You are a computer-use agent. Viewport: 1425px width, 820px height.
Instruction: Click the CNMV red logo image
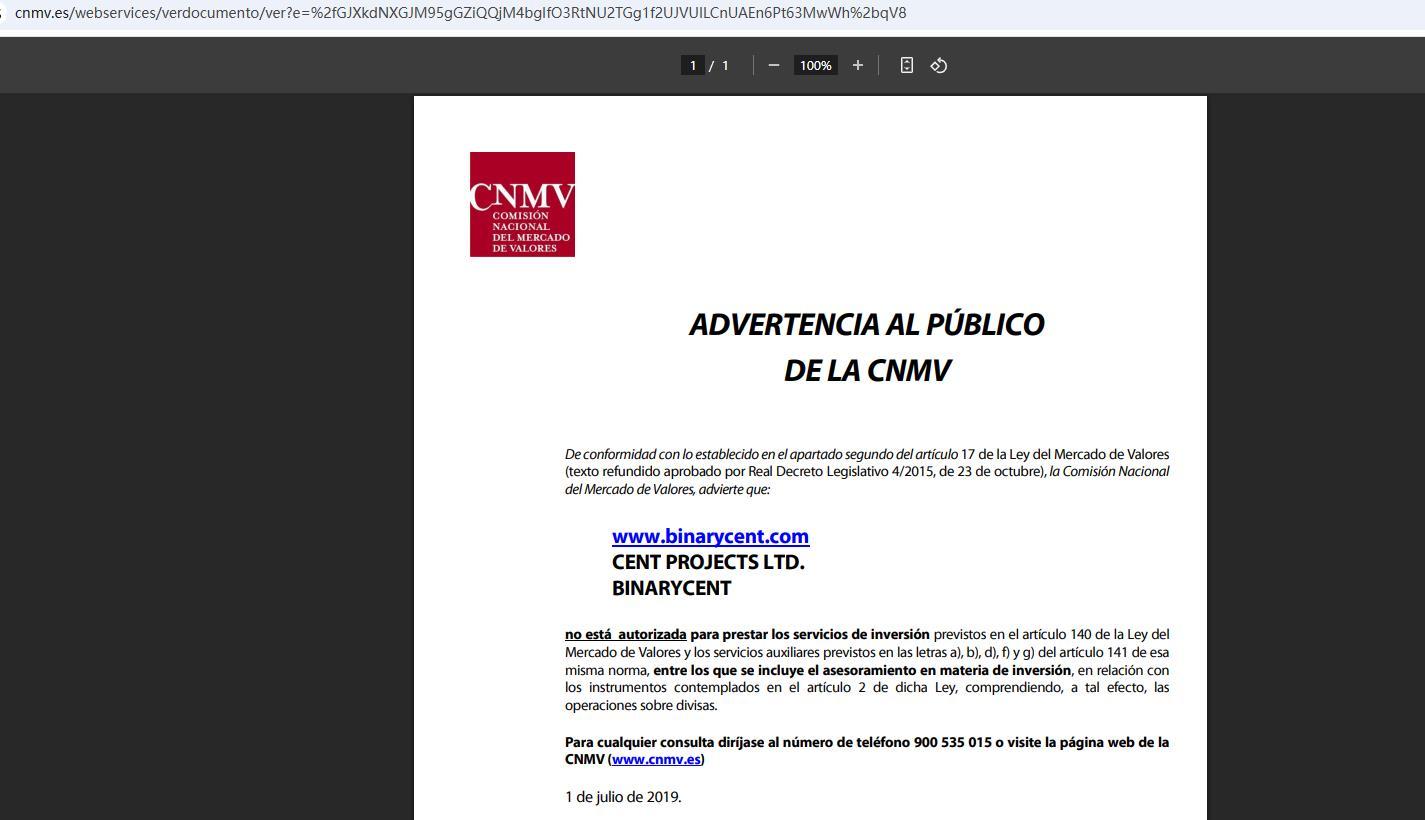click(x=522, y=204)
